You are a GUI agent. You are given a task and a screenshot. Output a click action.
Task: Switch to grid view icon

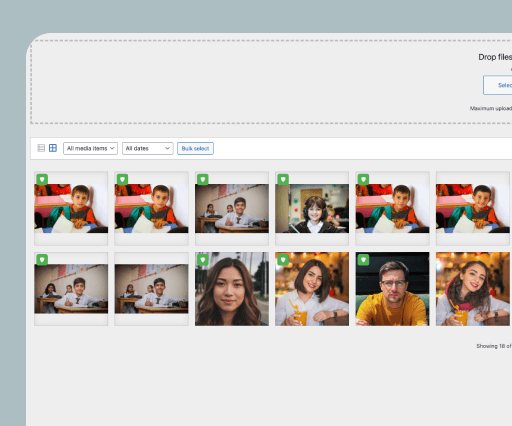click(x=53, y=148)
